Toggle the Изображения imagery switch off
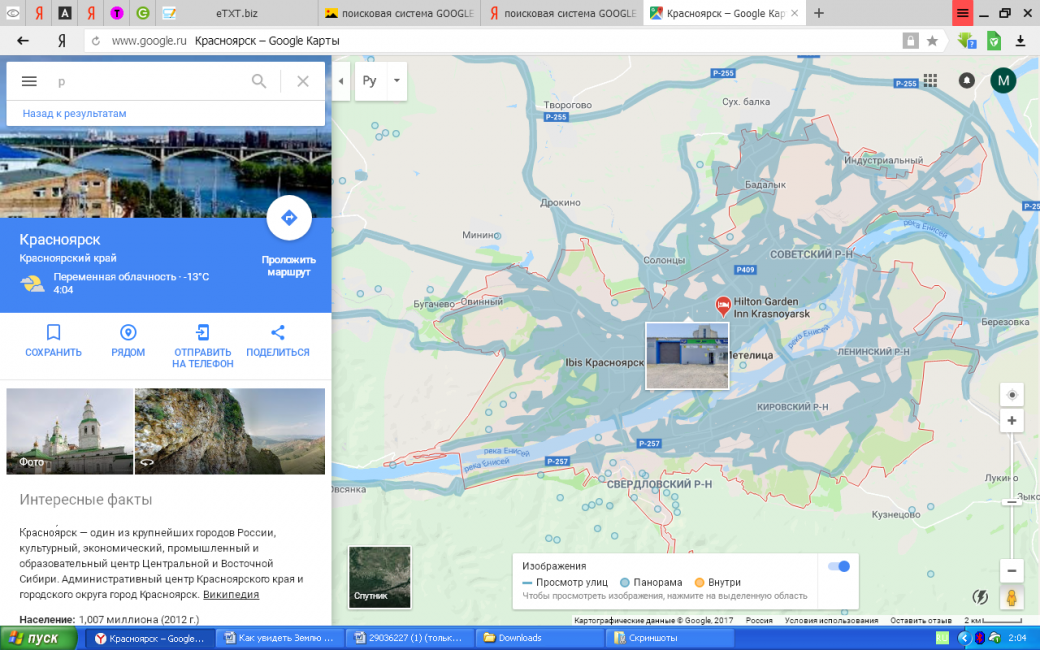 click(839, 566)
